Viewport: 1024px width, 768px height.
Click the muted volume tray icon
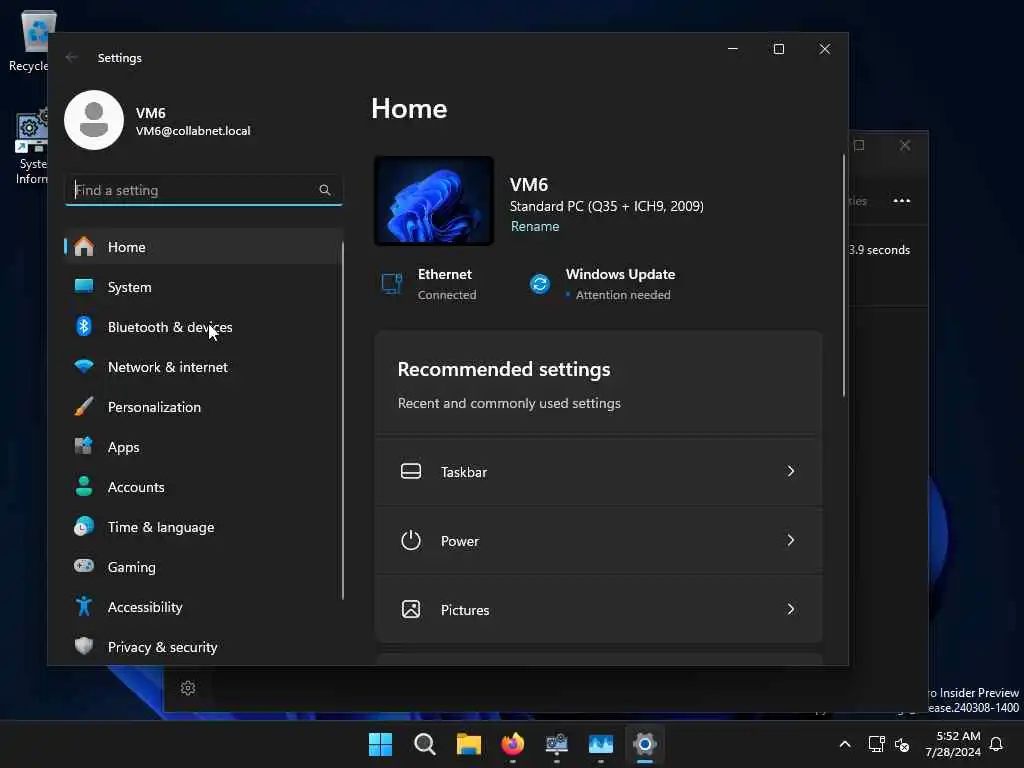coord(902,744)
